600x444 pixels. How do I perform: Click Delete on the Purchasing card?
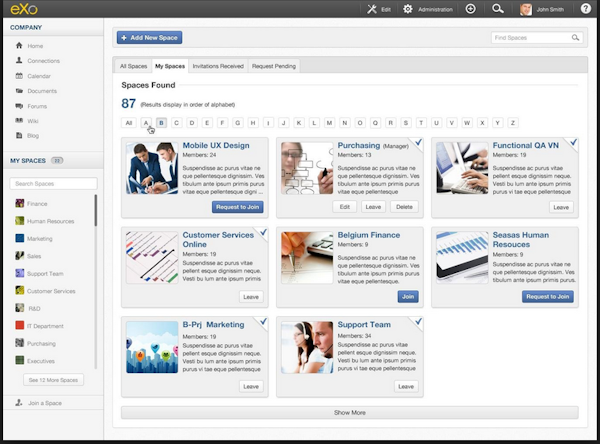404,207
